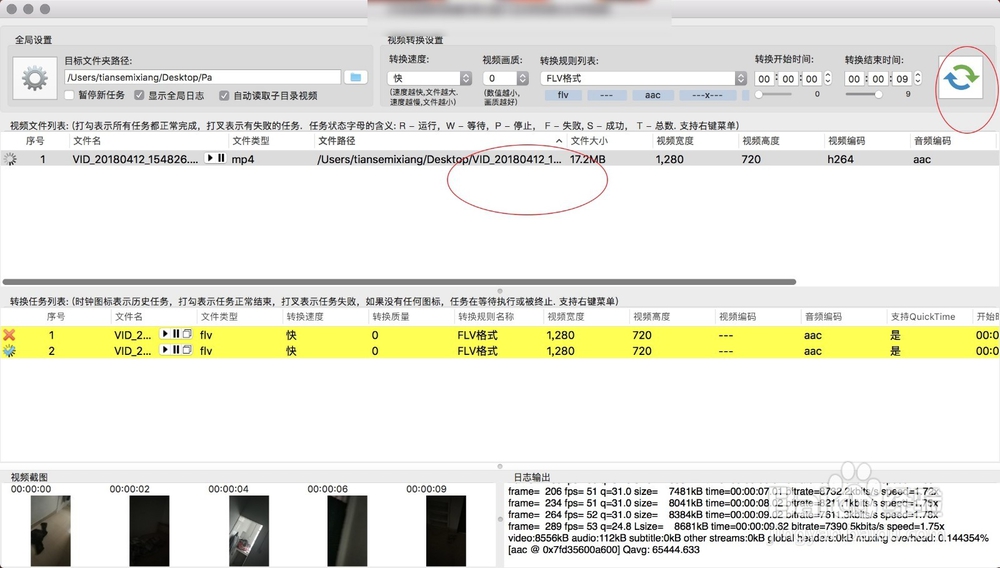Toggle the 自动读取子目录视频 checkbox
This screenshot has height=568, width=1000.
pos(224,96)
